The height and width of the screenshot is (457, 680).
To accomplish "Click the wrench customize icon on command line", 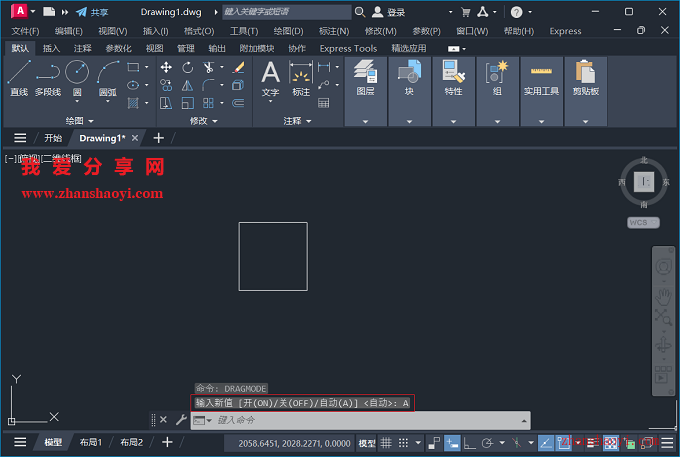I will (181, 420).
